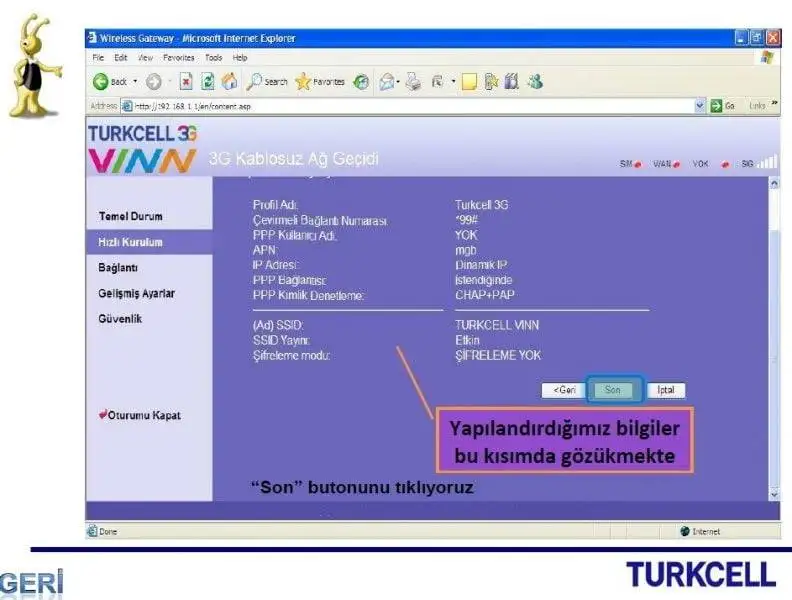The height and width of the screenshot is (600, 792).
Task: Click the 'Dinamik IP' value
Action: [481, 265]
